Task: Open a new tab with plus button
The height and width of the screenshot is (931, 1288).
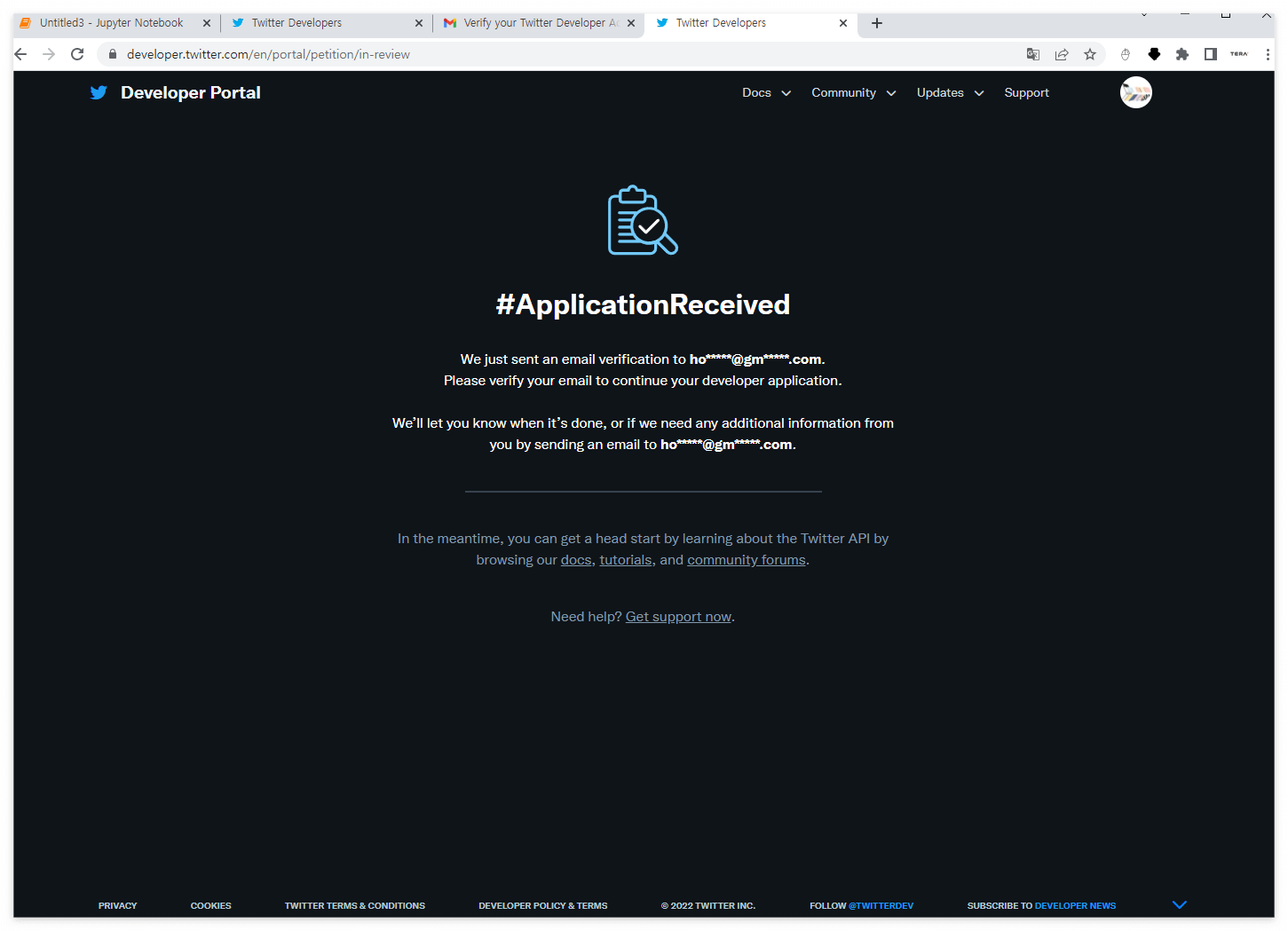Action: [x=877, y=23]
